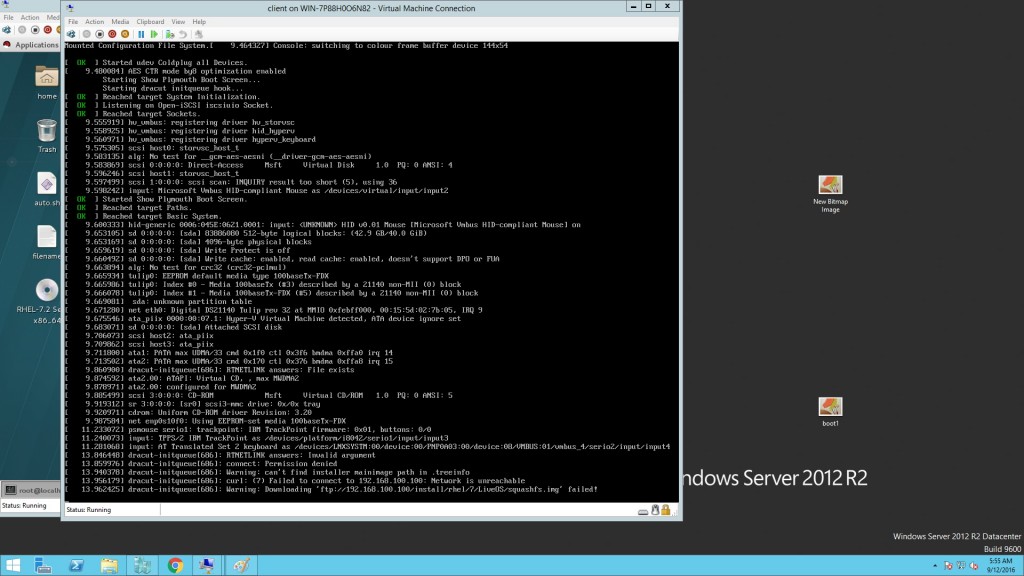1024x576 pixels.
Task: Create a checkpoint of the client VM
Action: point(170,34)
